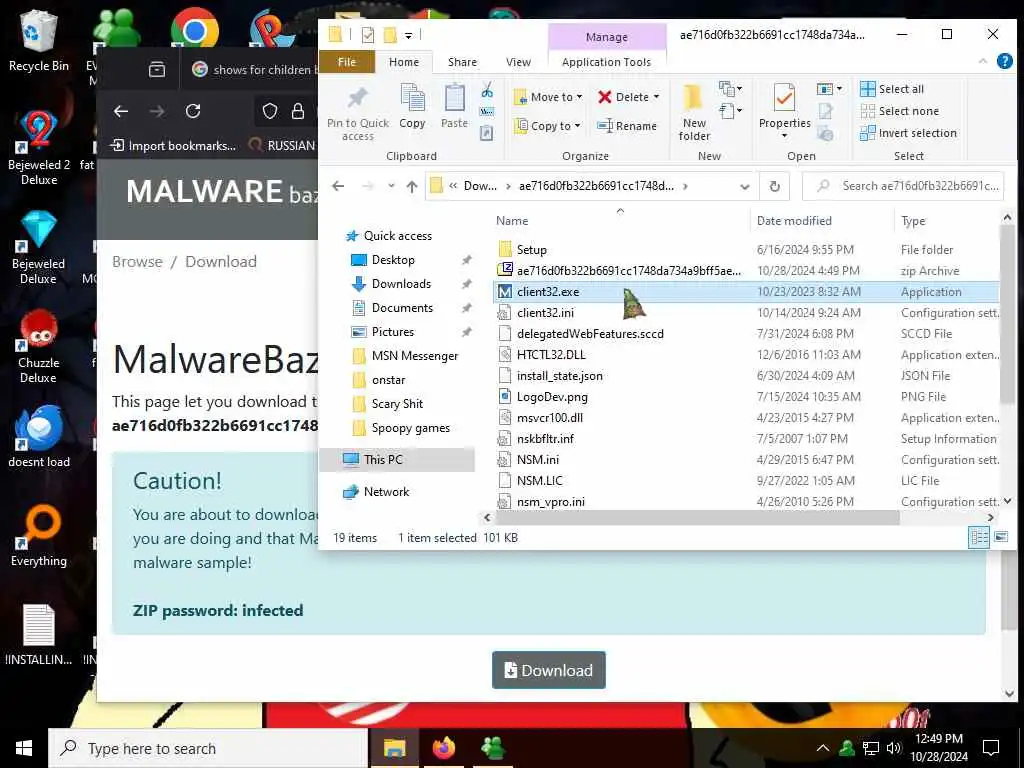The image size is (1024, 768).
Task: Open Documents in the navigation pane
Action: coord(402,308)
